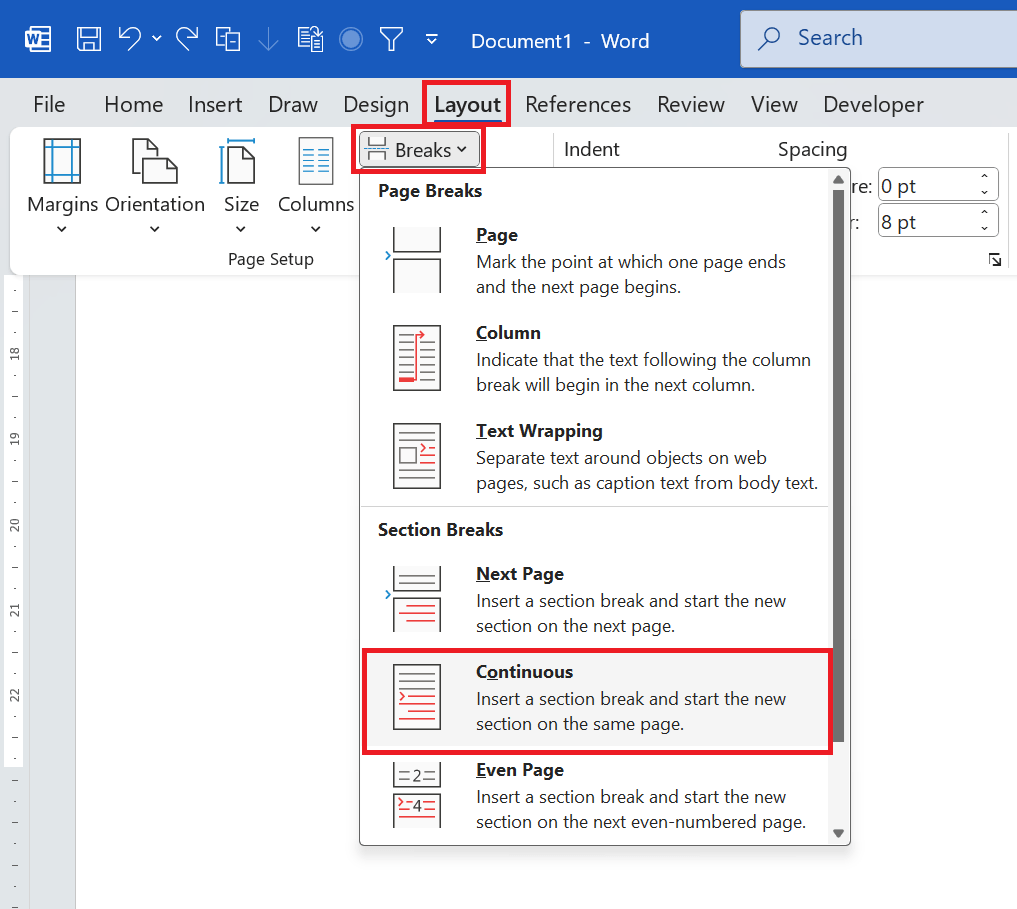
Task: Open the Margins dropdown
Action: click(x=62, y=186)
